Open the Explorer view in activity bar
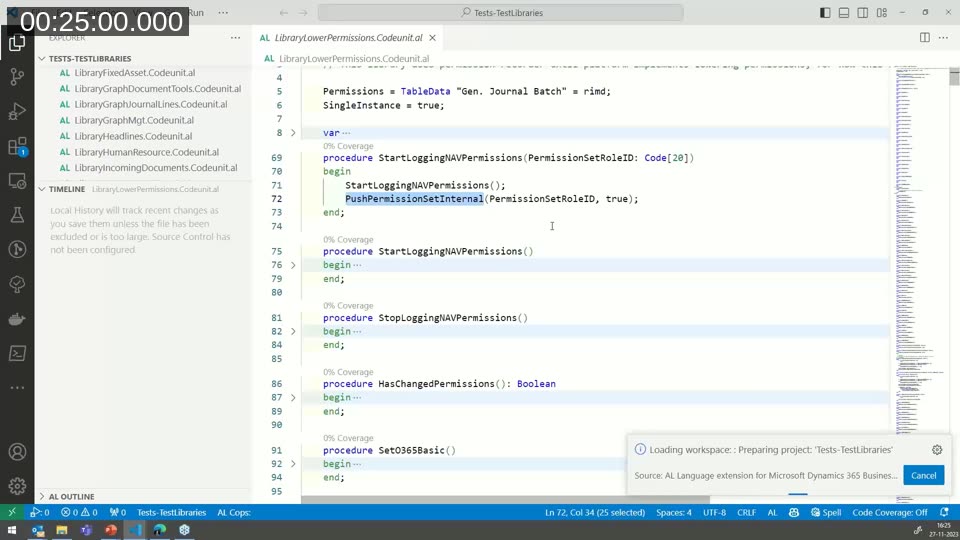Screen dimensions: 960x540 tap(17, 43)
